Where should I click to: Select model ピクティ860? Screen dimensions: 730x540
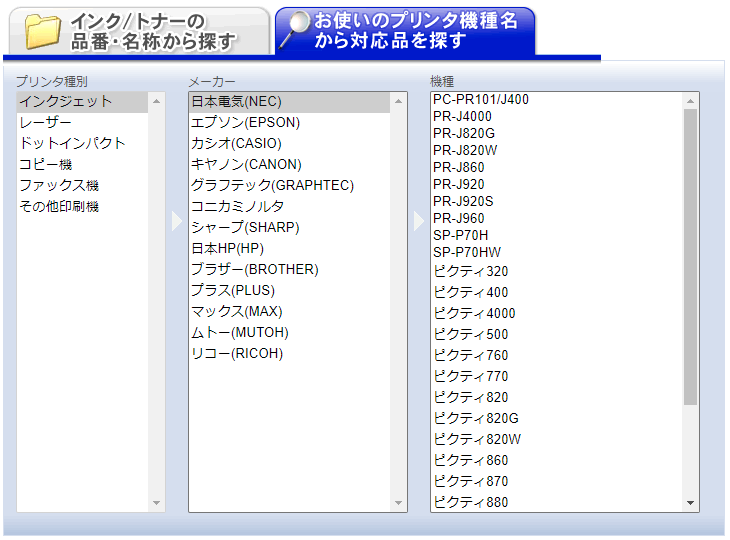pyautogui.click(x=556, y=460)
